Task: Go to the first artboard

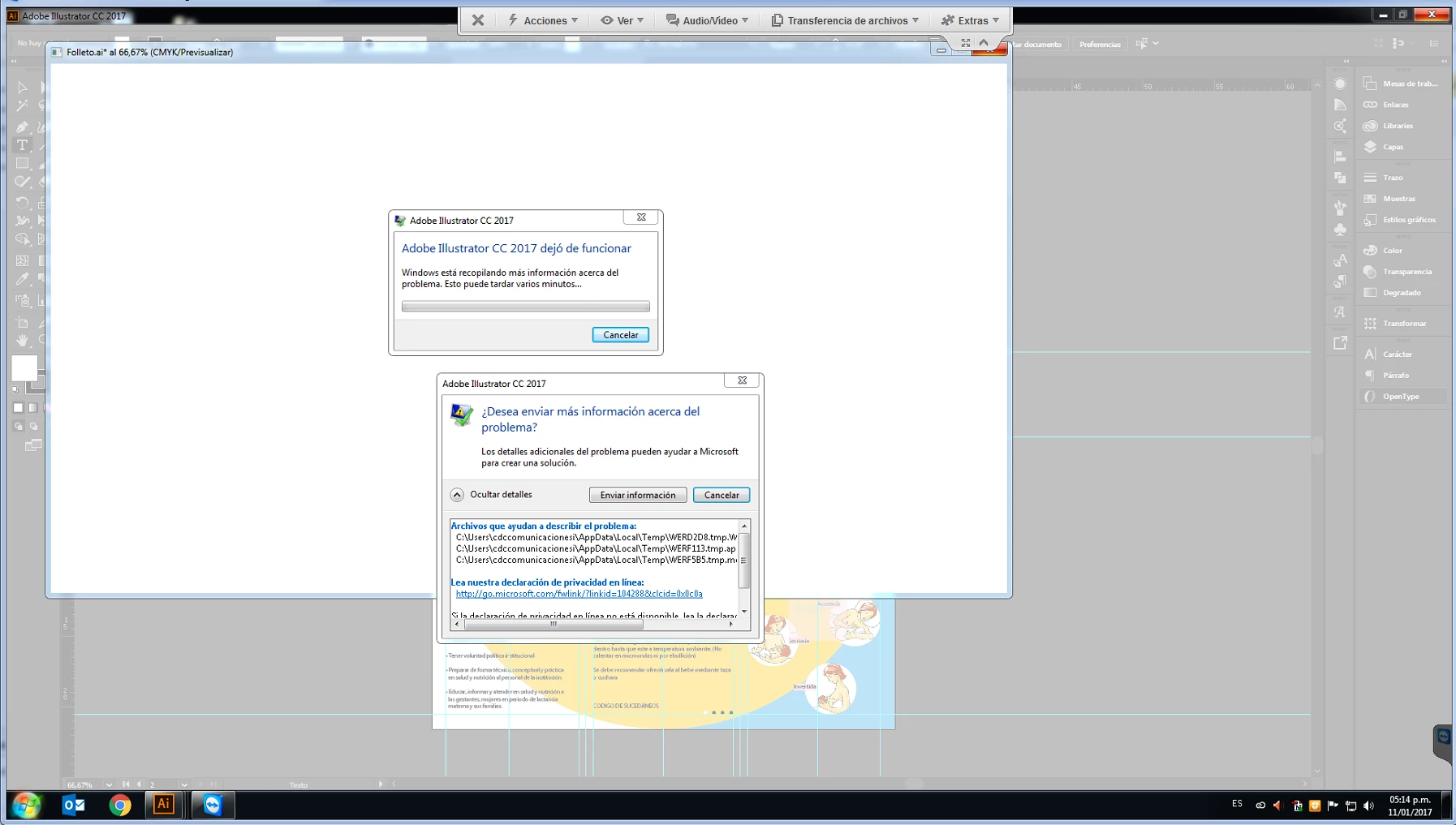Action: coord(126,784)
